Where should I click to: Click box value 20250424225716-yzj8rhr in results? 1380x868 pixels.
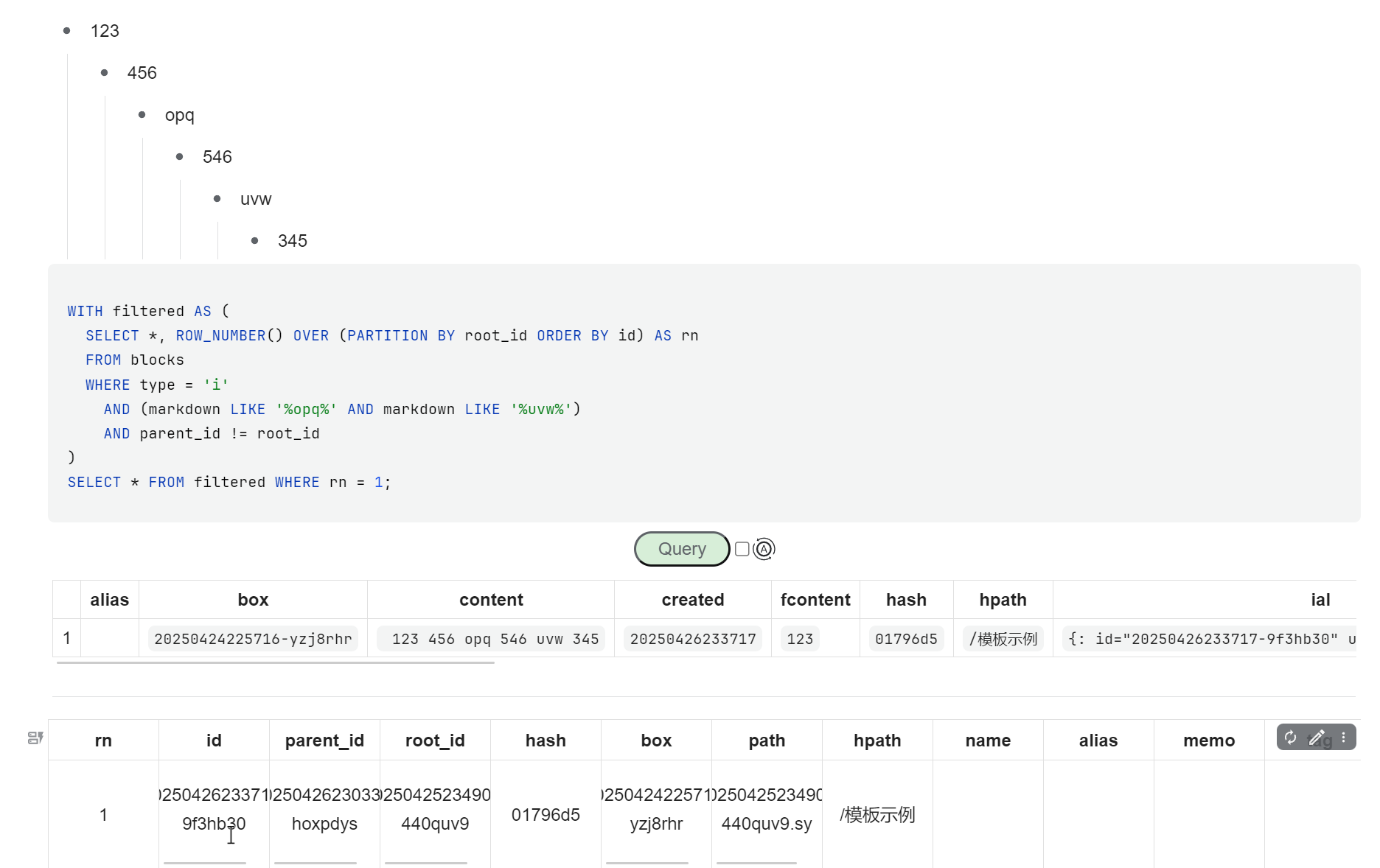253,639
